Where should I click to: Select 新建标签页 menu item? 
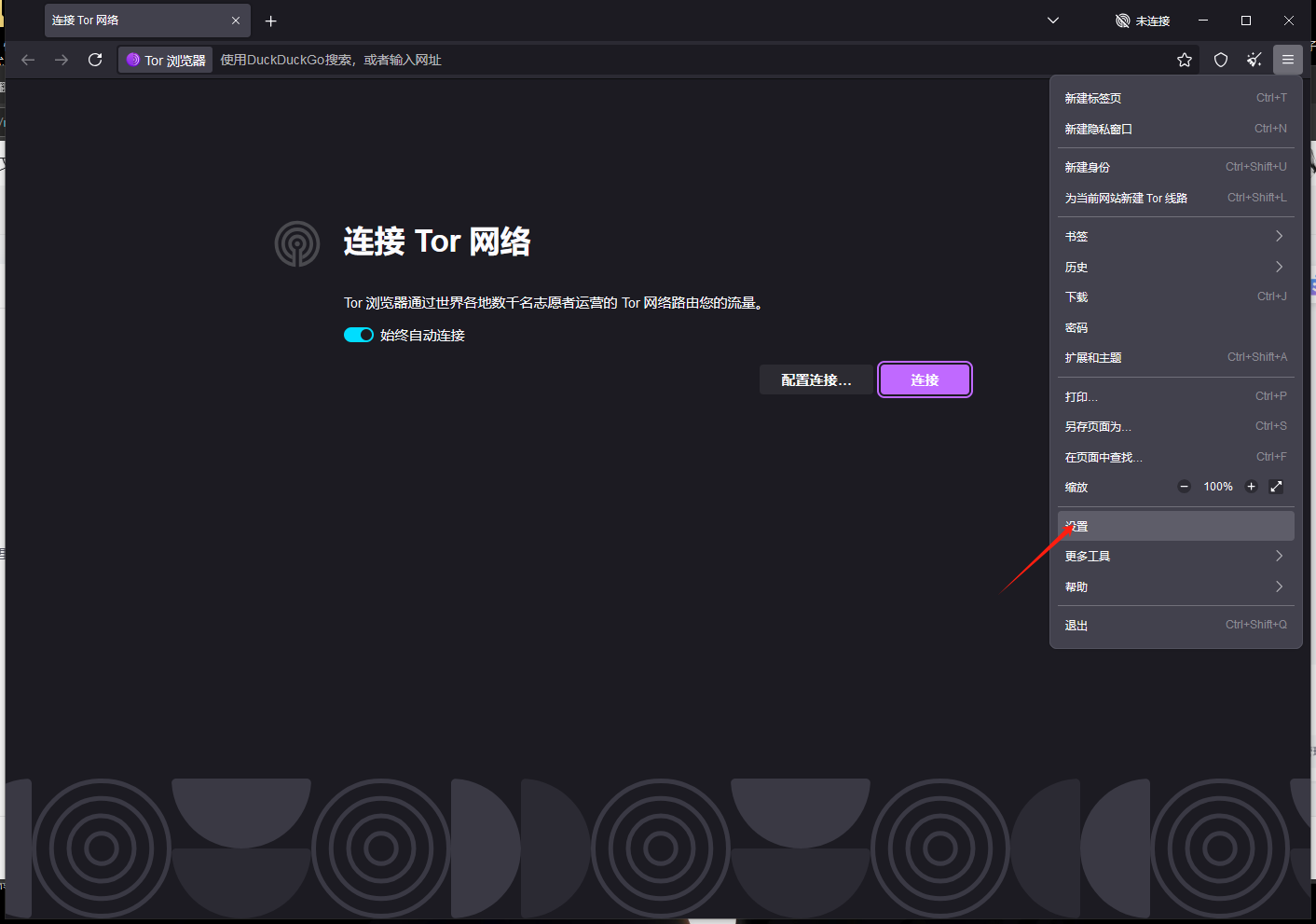click(1176, 98)
